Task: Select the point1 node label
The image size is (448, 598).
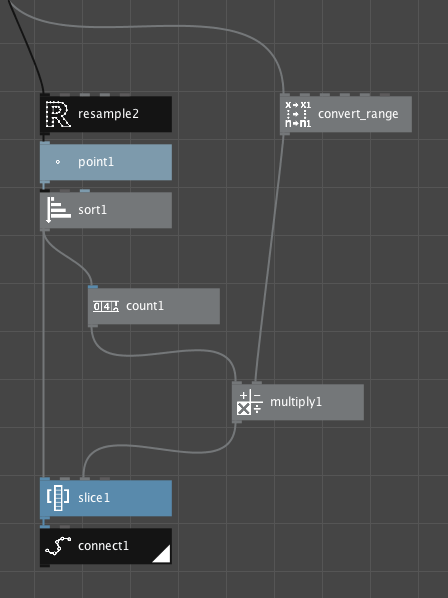Action: click(96, 162)
